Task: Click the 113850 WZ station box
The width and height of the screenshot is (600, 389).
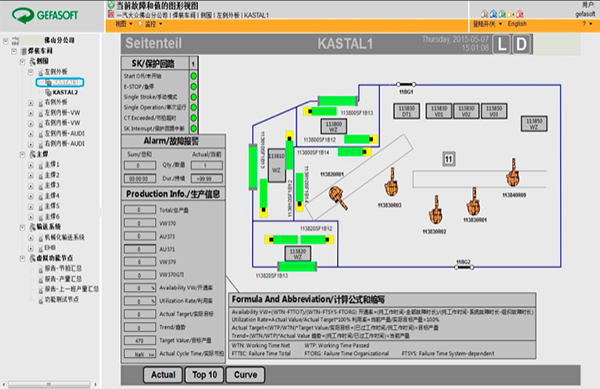Action: (534, 124)
